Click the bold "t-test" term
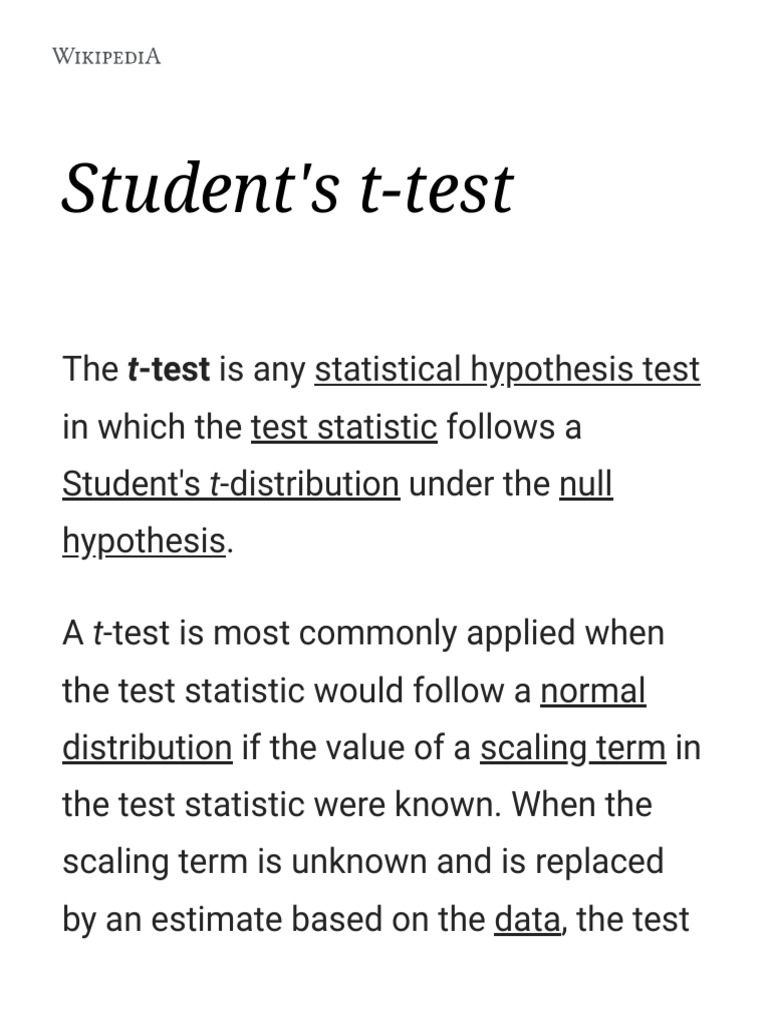 pyautogui.click(x=169, y=369)
